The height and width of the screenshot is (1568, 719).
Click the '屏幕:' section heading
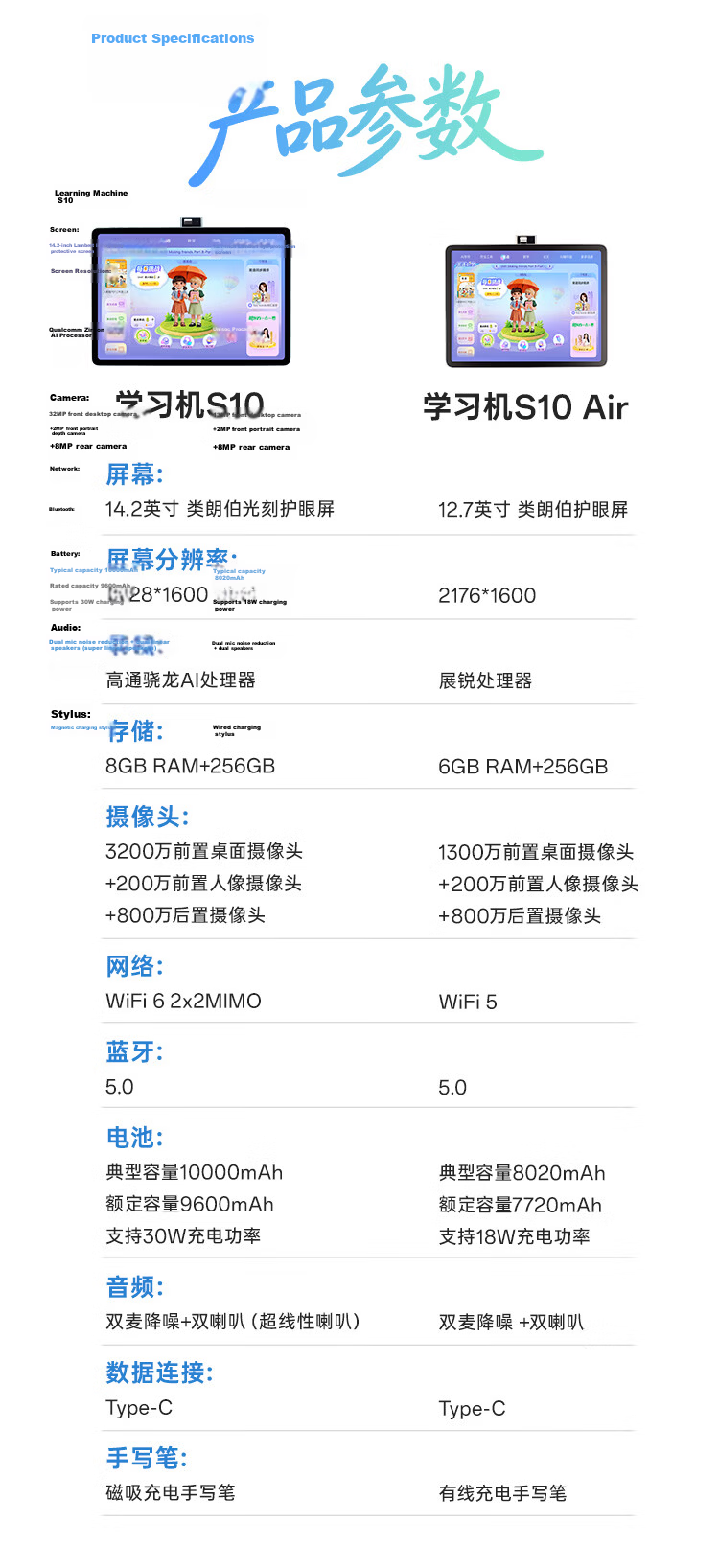[x=134, y=474]
